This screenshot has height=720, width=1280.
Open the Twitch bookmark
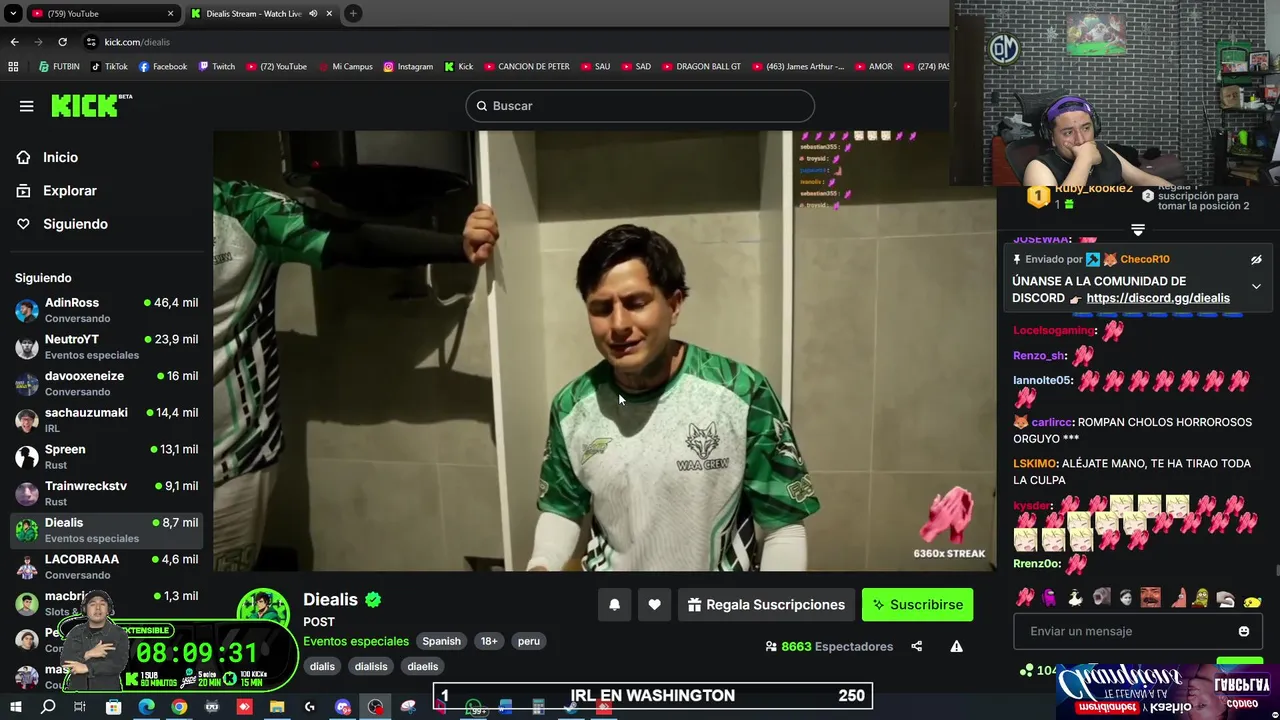pos(217,67)
